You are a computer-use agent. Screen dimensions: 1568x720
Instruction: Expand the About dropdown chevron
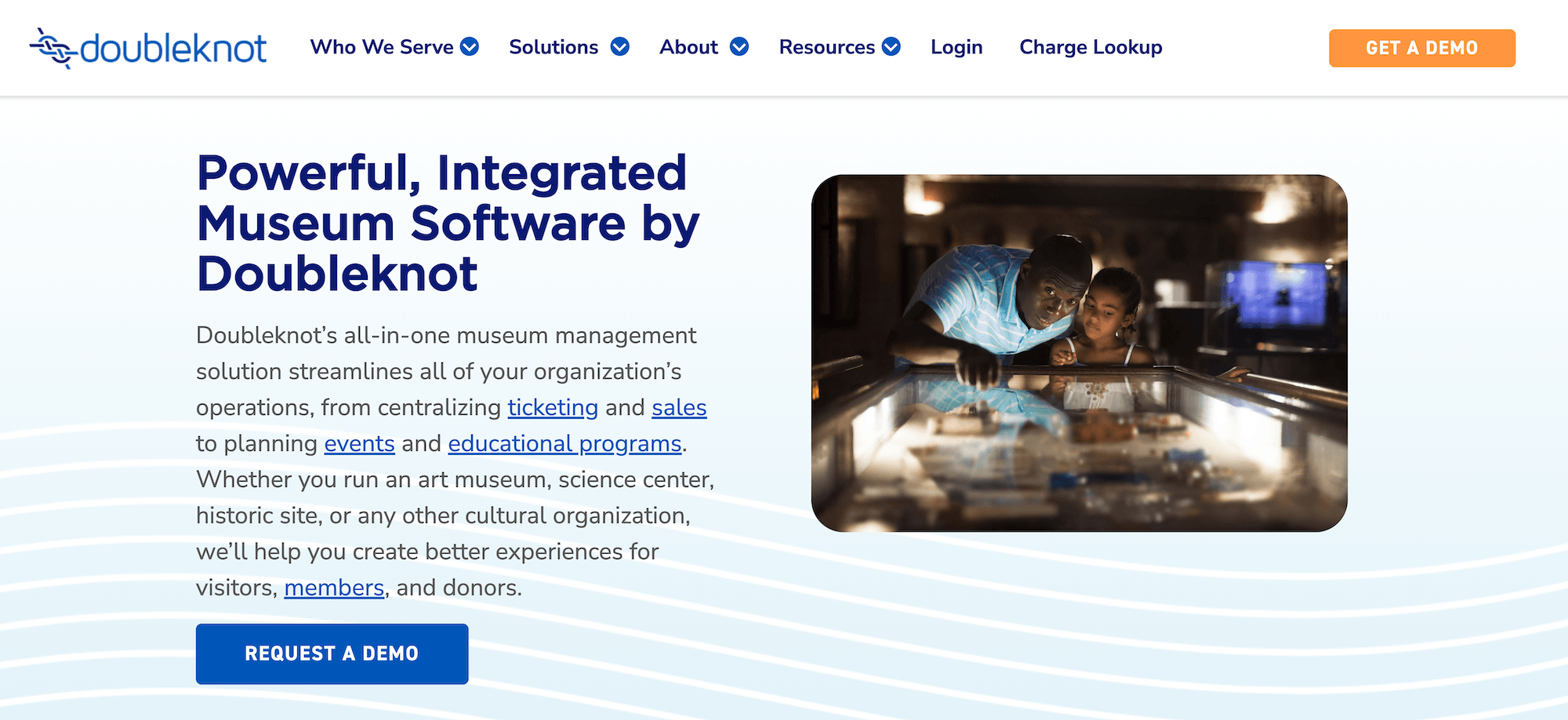pyautogui.click(x=739, y=47)
